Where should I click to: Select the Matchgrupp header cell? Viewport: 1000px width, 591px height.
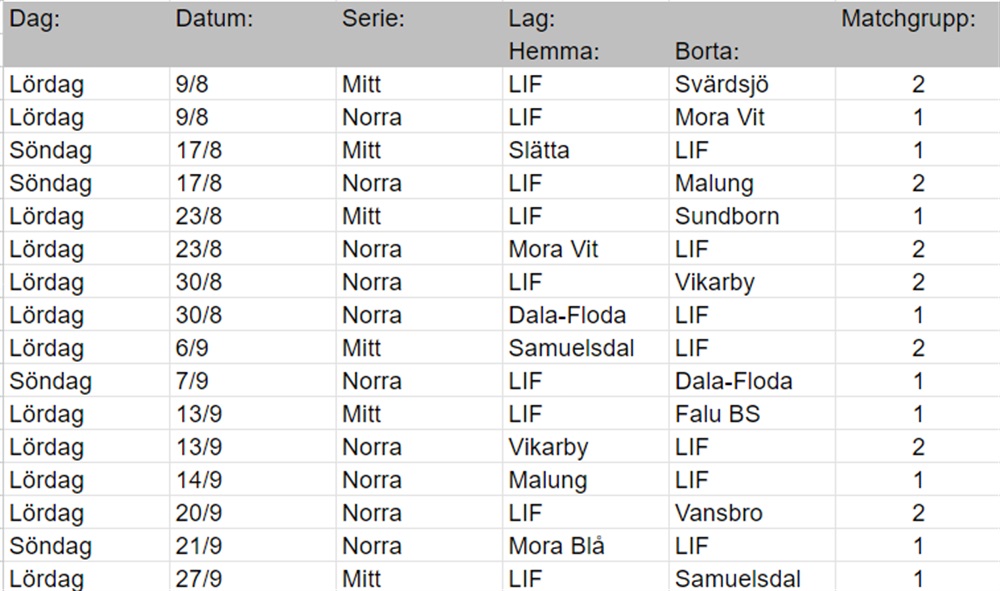coord(917,18)
